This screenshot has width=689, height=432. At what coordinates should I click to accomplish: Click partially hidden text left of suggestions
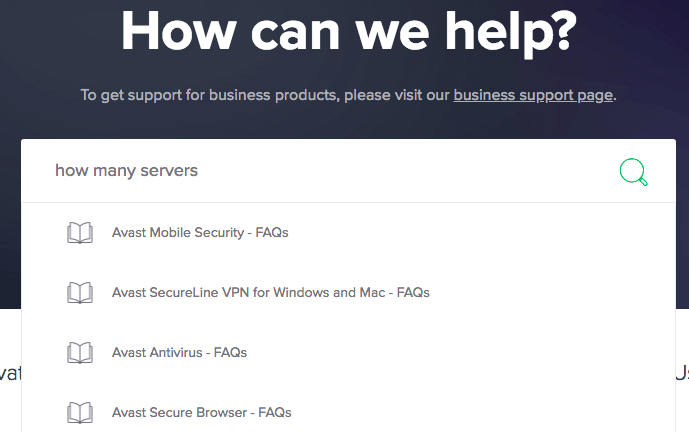pyautogui.click(x=10, y=374)
